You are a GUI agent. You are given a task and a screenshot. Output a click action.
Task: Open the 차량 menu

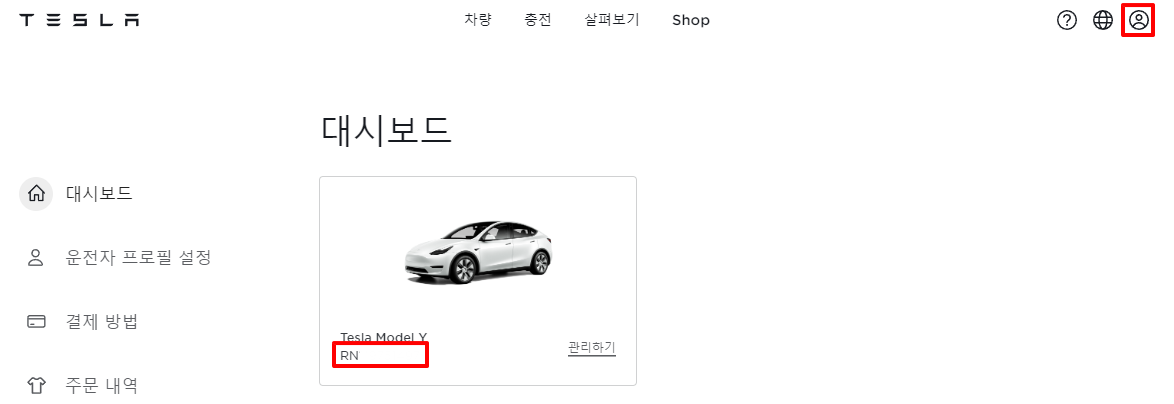478,20
